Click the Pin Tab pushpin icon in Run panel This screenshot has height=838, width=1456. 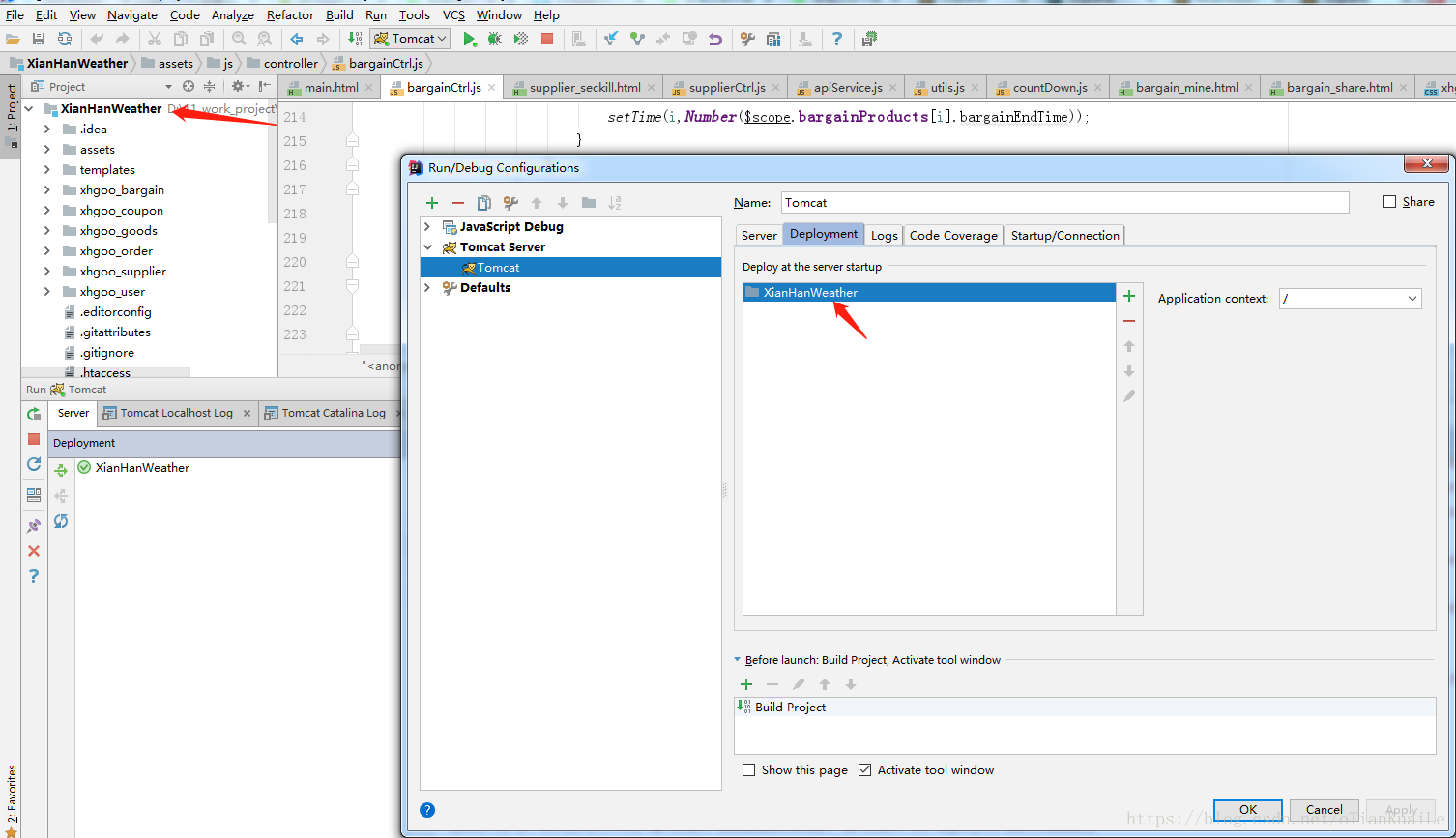[x=34, y=526]
